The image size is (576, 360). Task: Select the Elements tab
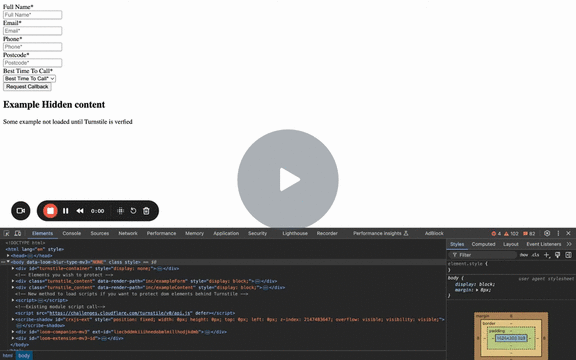click(42, 233)
